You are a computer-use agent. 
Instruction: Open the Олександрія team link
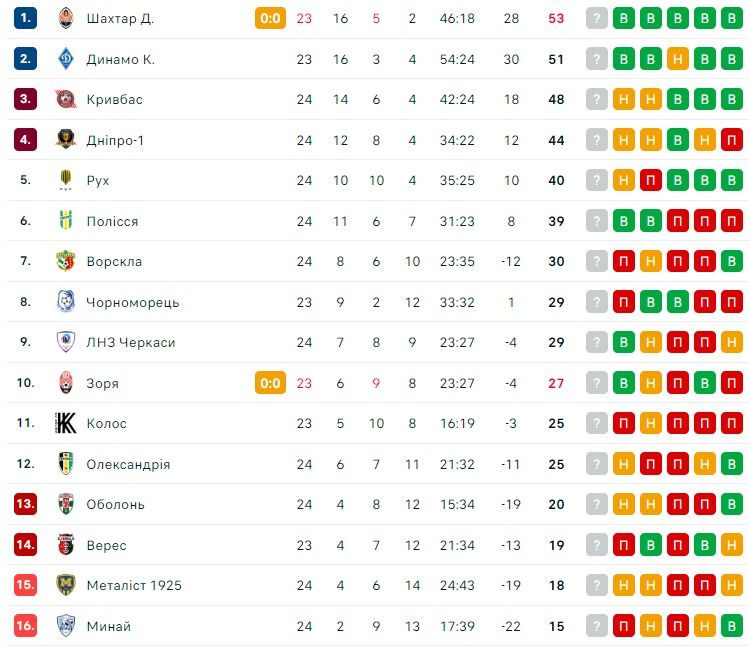(x=128, y=464)
